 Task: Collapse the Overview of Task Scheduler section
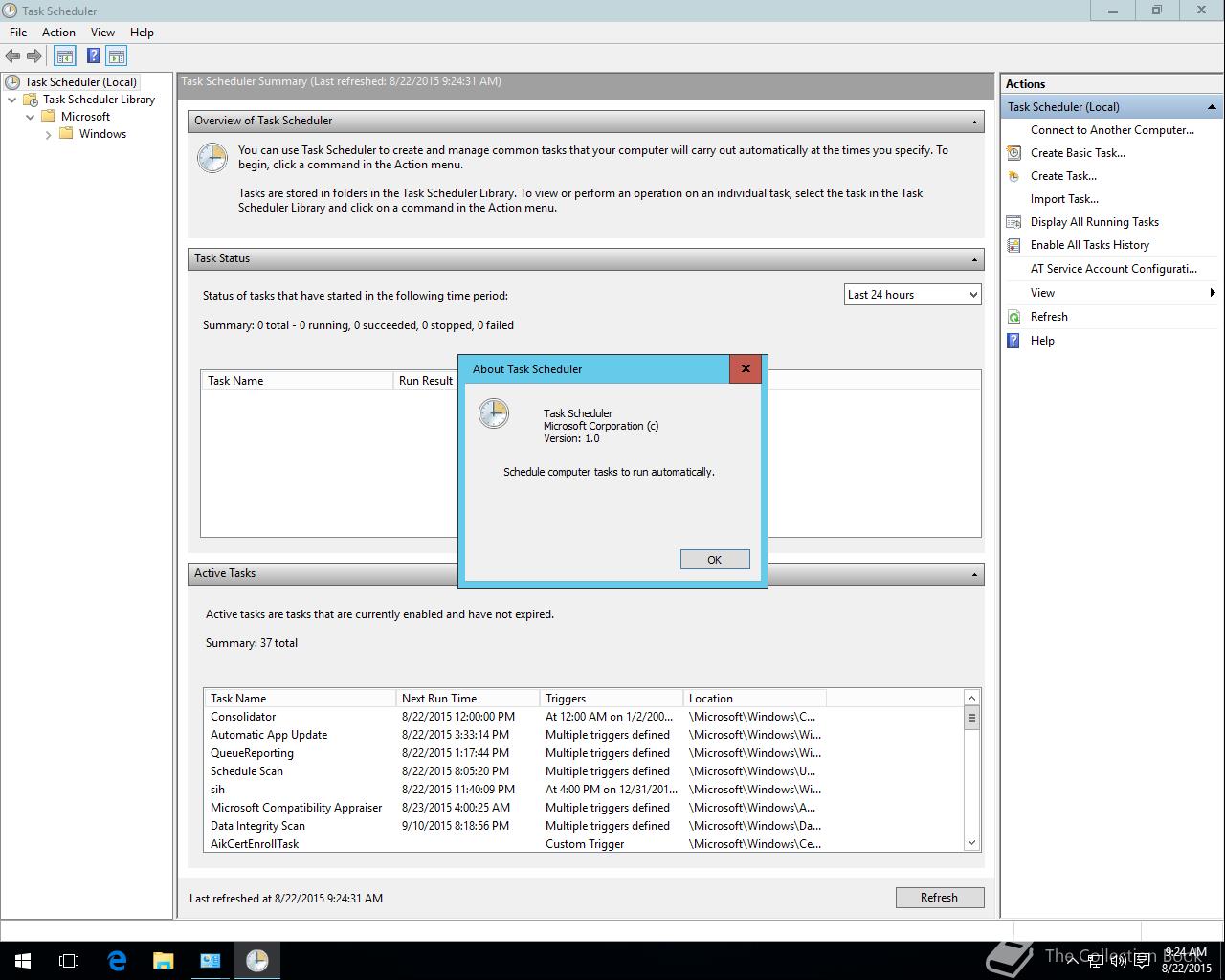pyautogui.click(x=974, y=122)
